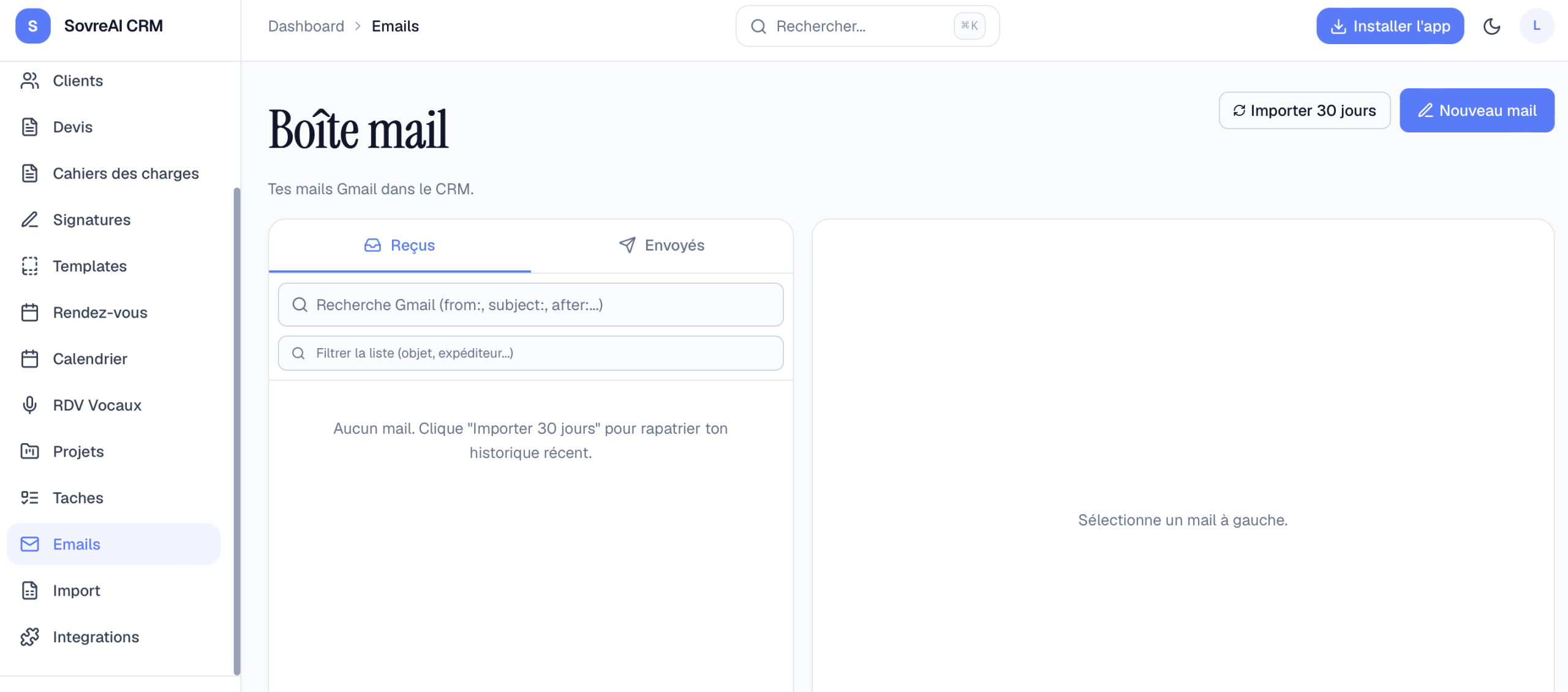Click the magnifier icon in top search bar
Screen dimensions: 1568x692
click(758, 26)
